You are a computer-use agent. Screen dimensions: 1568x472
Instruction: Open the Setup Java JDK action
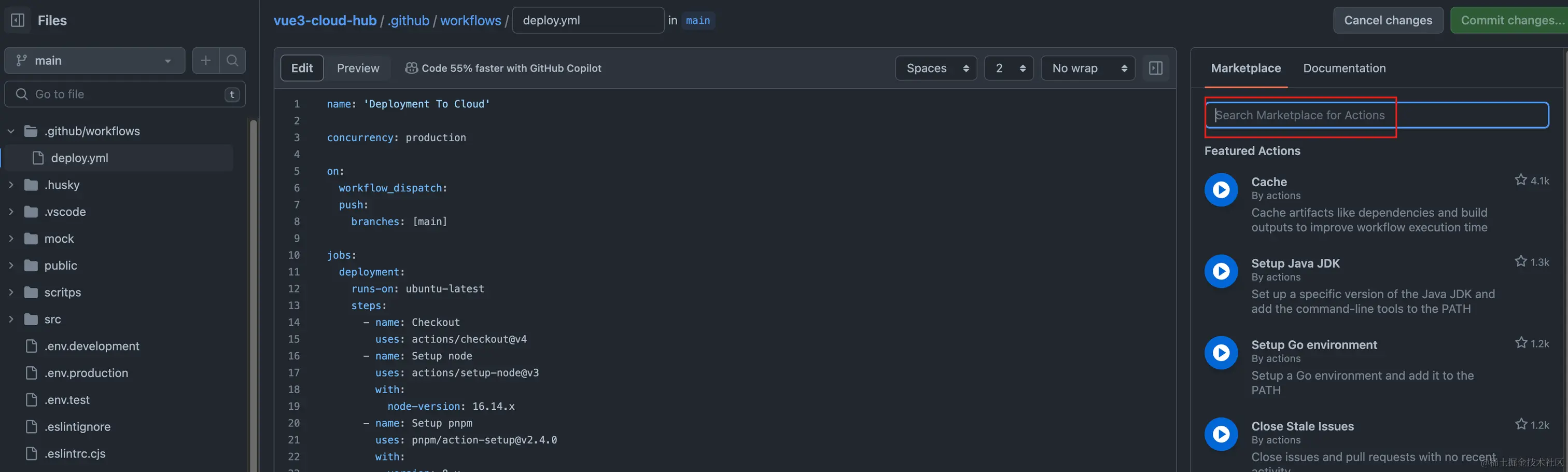click(1295, 263)
